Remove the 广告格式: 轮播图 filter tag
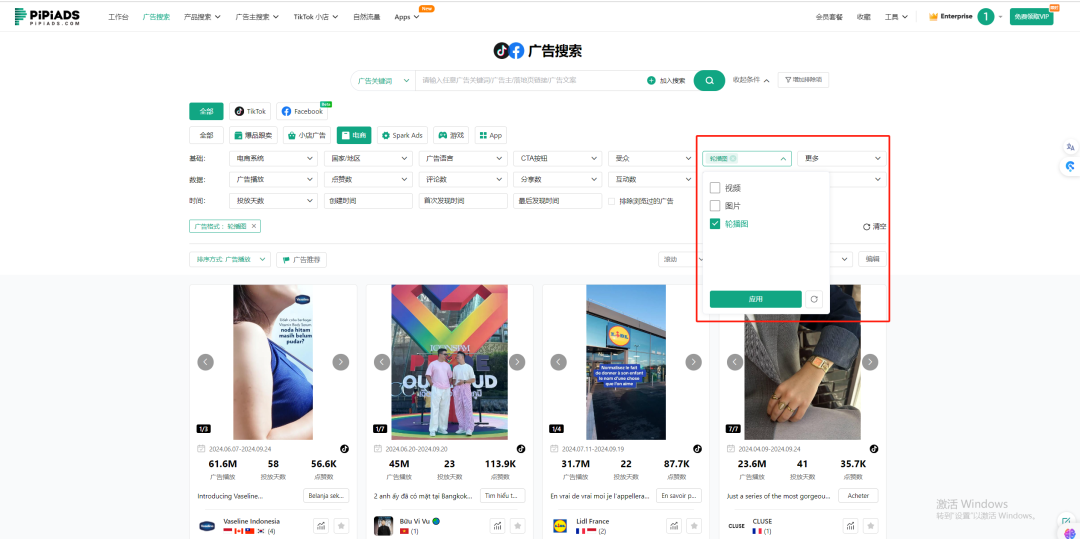Image resolution: width=1080 pixels, height=539 pixels. (254, 227)
